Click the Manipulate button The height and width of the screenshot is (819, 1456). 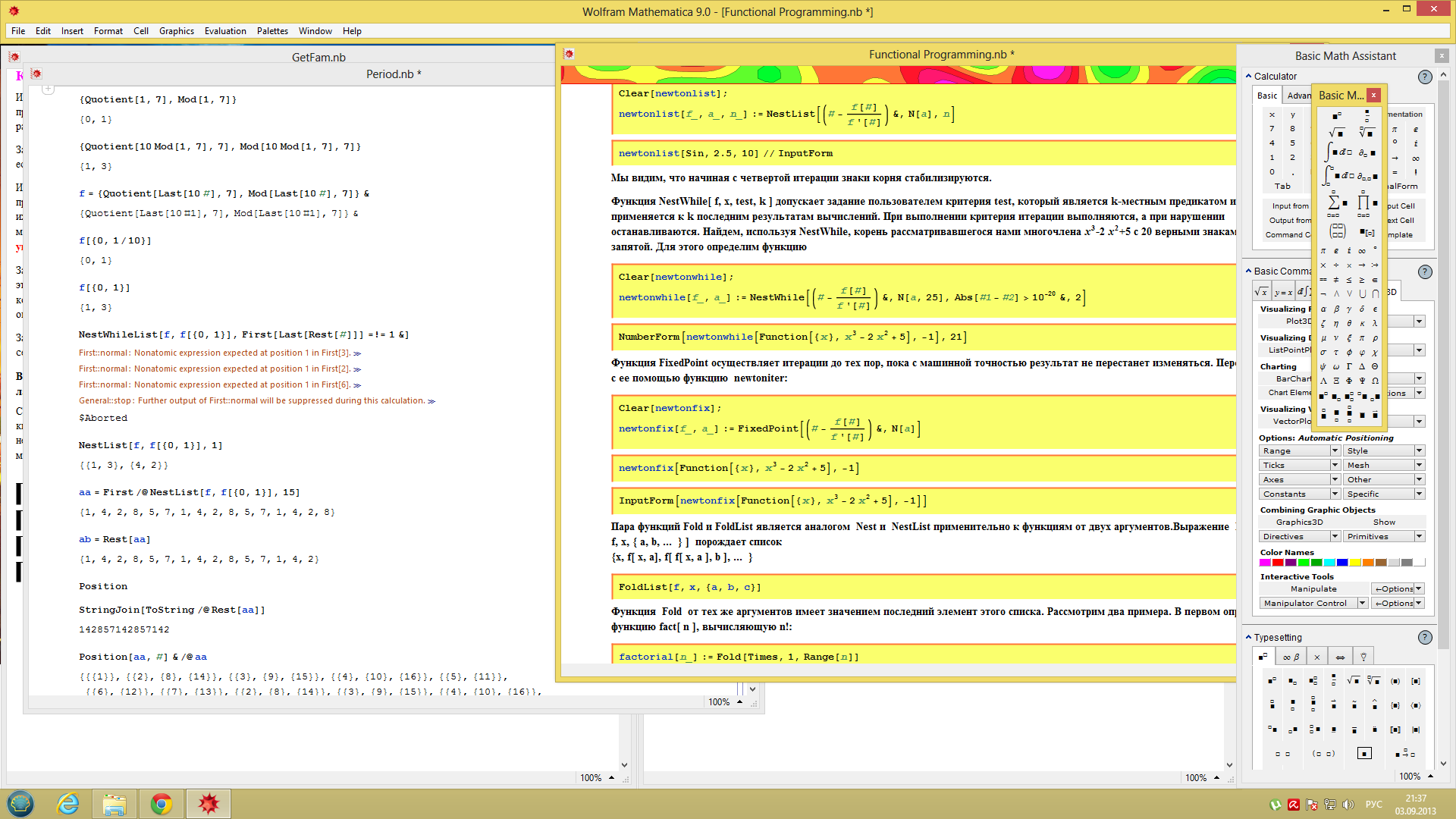coord(1313,588)
